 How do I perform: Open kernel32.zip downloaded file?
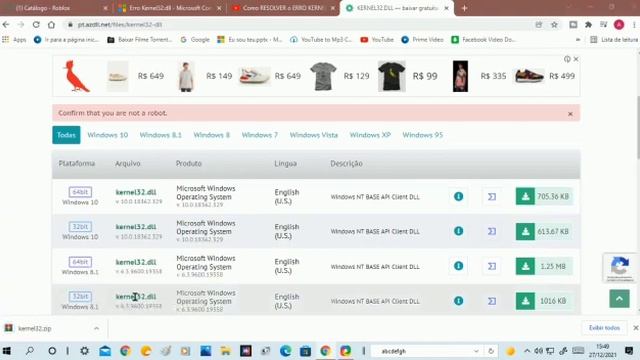(35, 328)
